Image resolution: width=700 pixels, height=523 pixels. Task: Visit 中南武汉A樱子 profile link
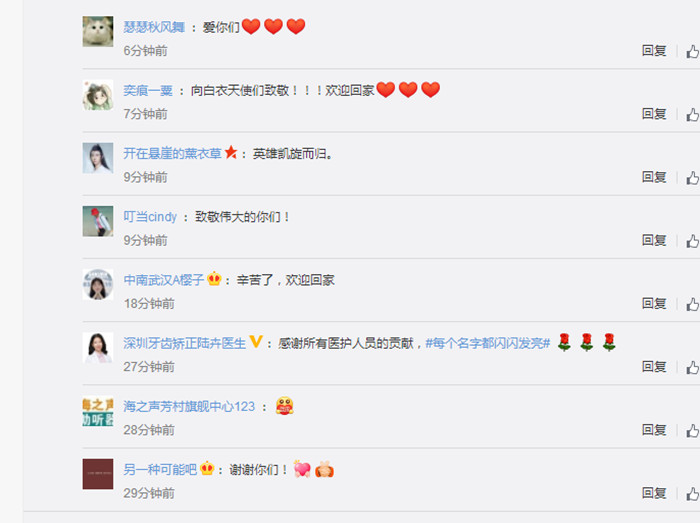click(163, 280)
